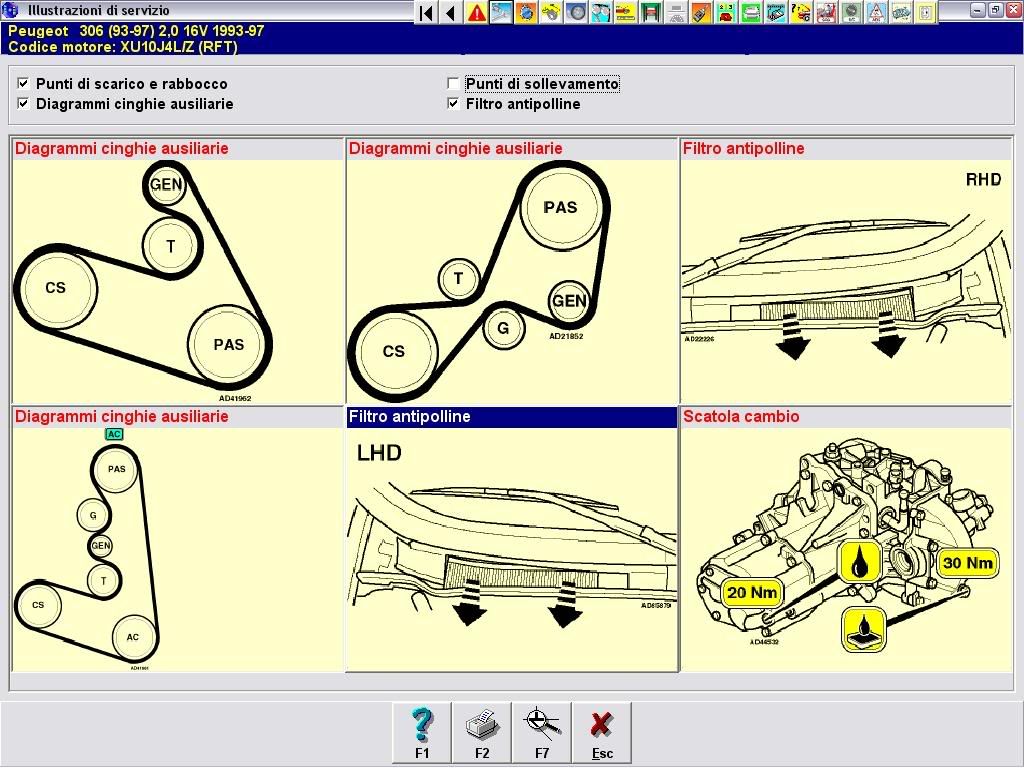Exit using the Esc button

tap(602, 733)
